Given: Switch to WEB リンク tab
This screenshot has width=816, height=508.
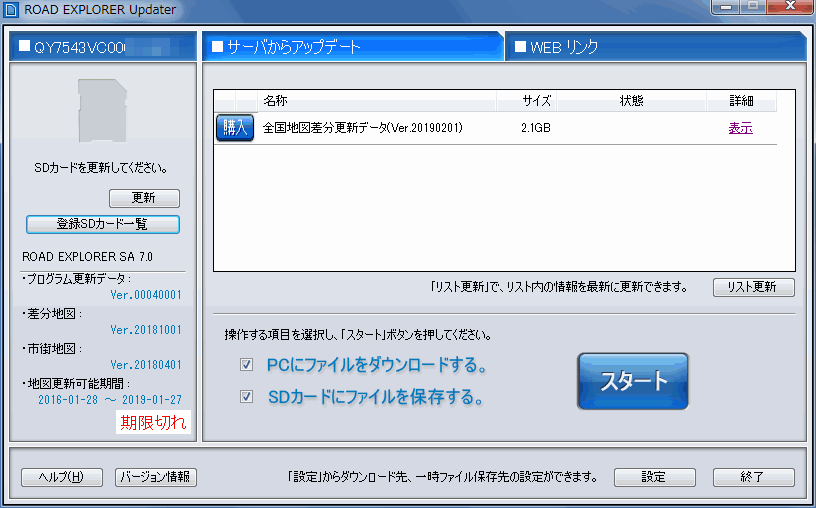Looking at the screenshot, I should click(656, 47).
